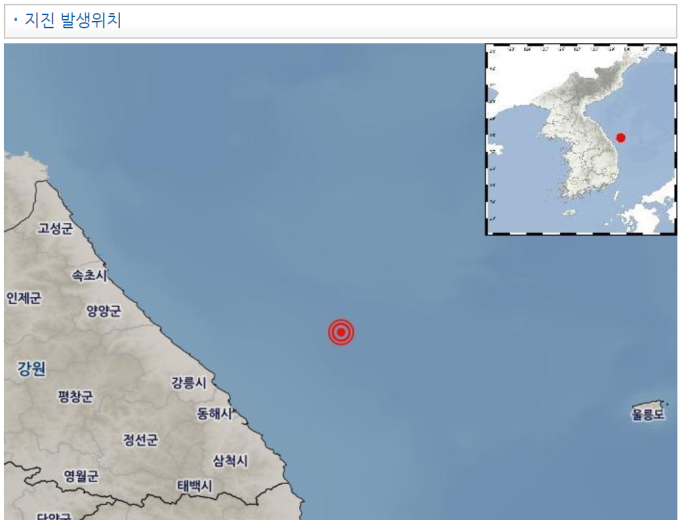Viewport: 680px width, 520px height.
Task: Click the 정선군 map label
Action: pos(141,440)
